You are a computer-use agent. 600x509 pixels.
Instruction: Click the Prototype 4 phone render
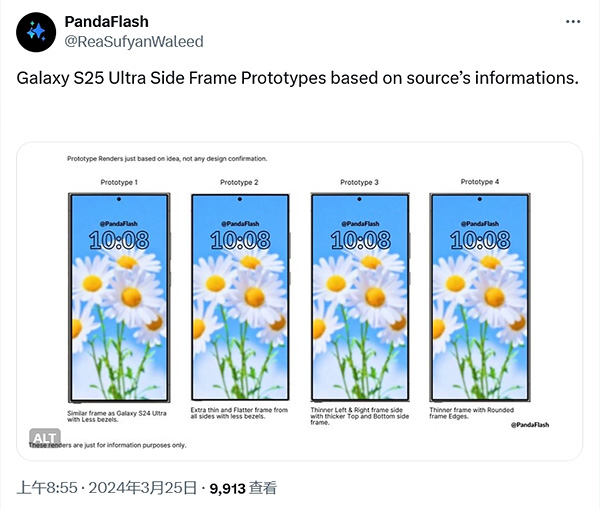479,297
